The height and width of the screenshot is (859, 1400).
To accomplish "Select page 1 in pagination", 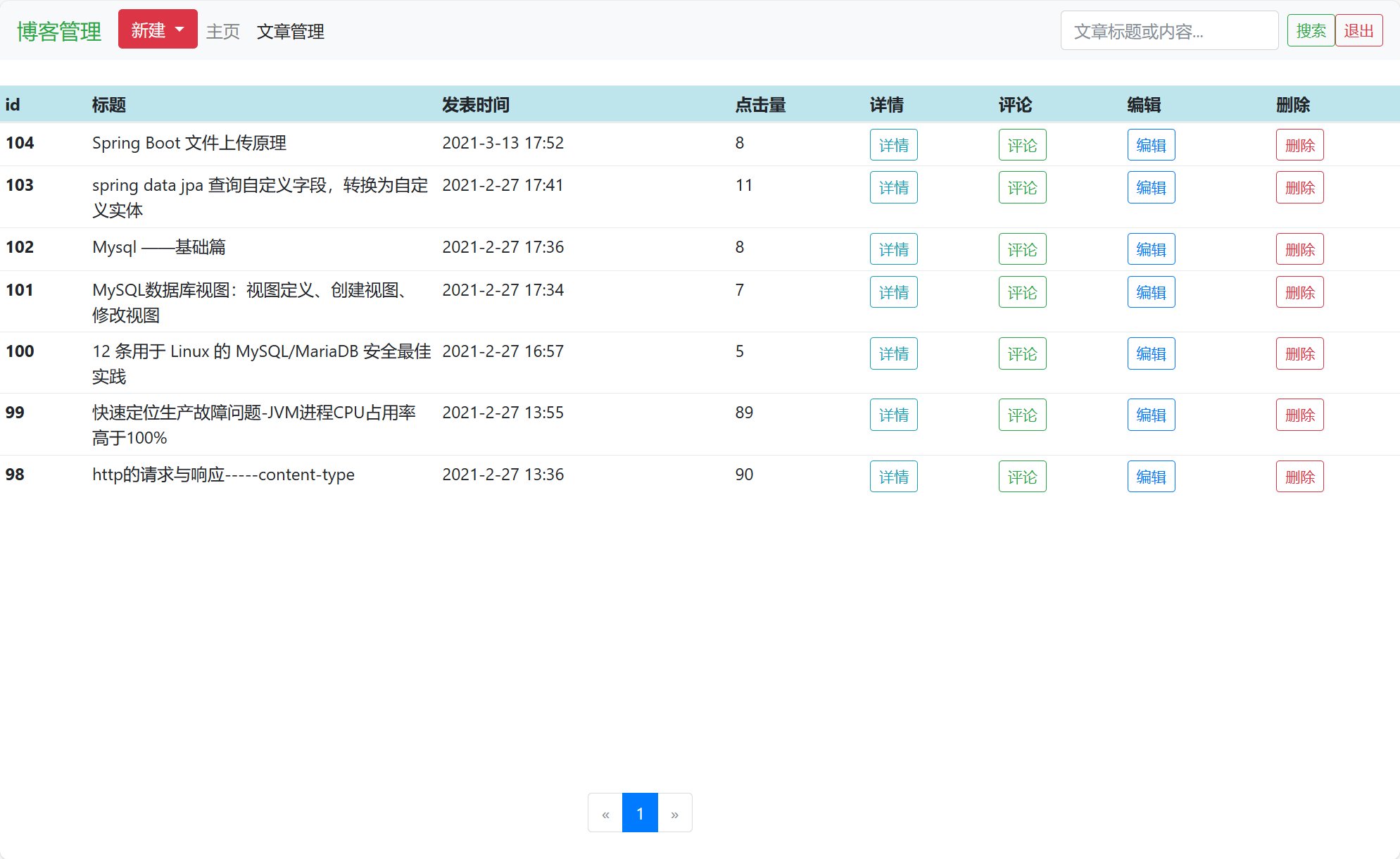I will click(639, 813).
